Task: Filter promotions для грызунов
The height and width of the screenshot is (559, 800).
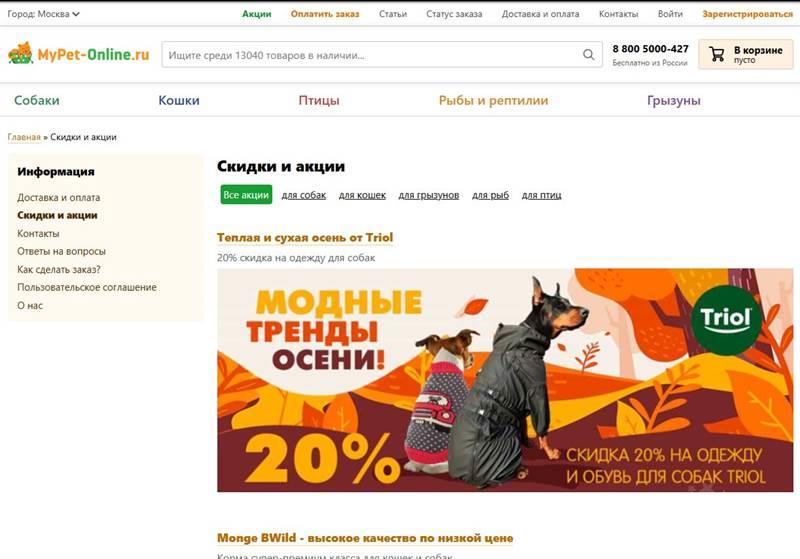Action: (x=429, y=195)
